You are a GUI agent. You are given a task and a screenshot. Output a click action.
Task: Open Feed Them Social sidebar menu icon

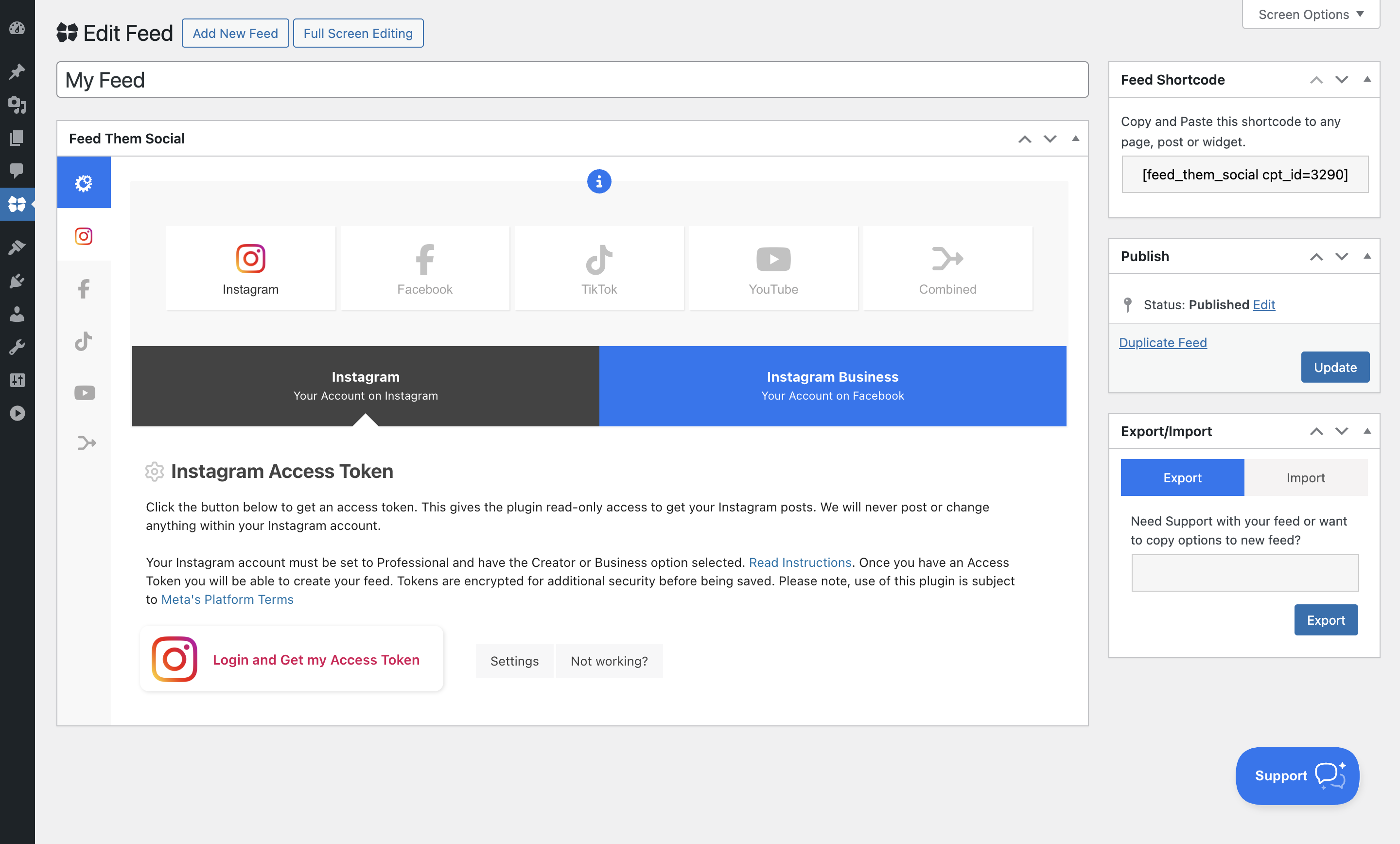point(17,204)
